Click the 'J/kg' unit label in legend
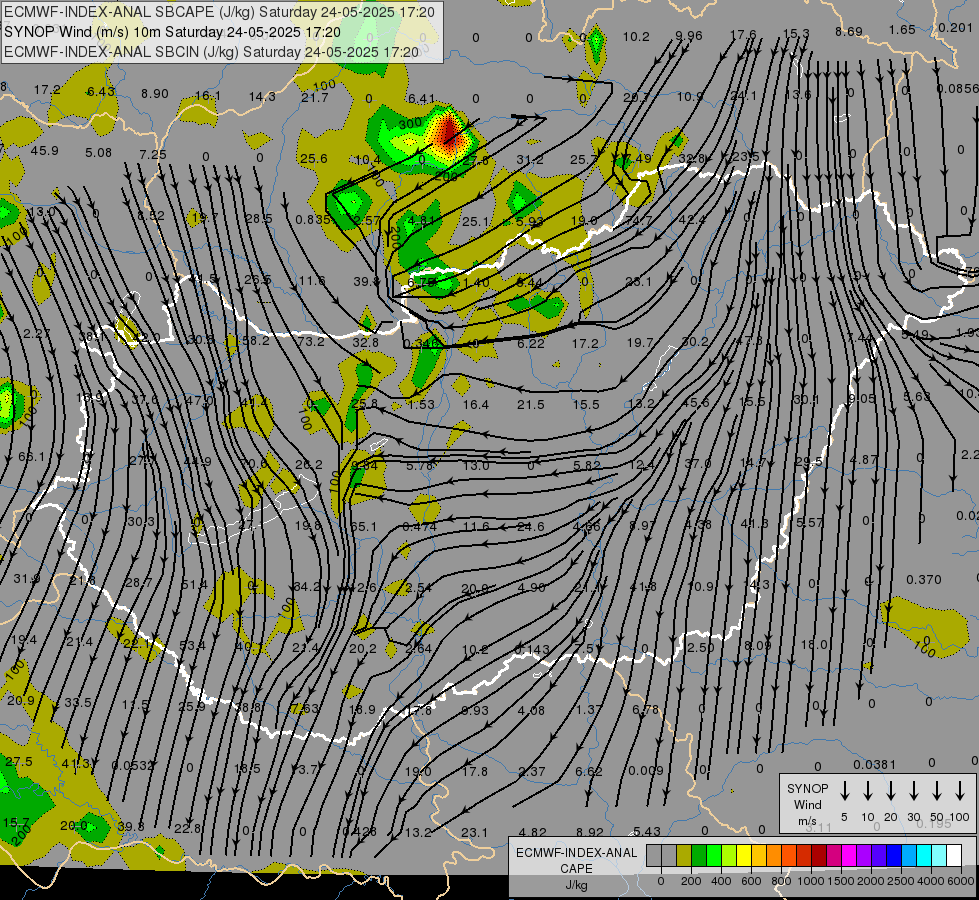The height and width of the screenshot is (900, 979). coord(576,885)
